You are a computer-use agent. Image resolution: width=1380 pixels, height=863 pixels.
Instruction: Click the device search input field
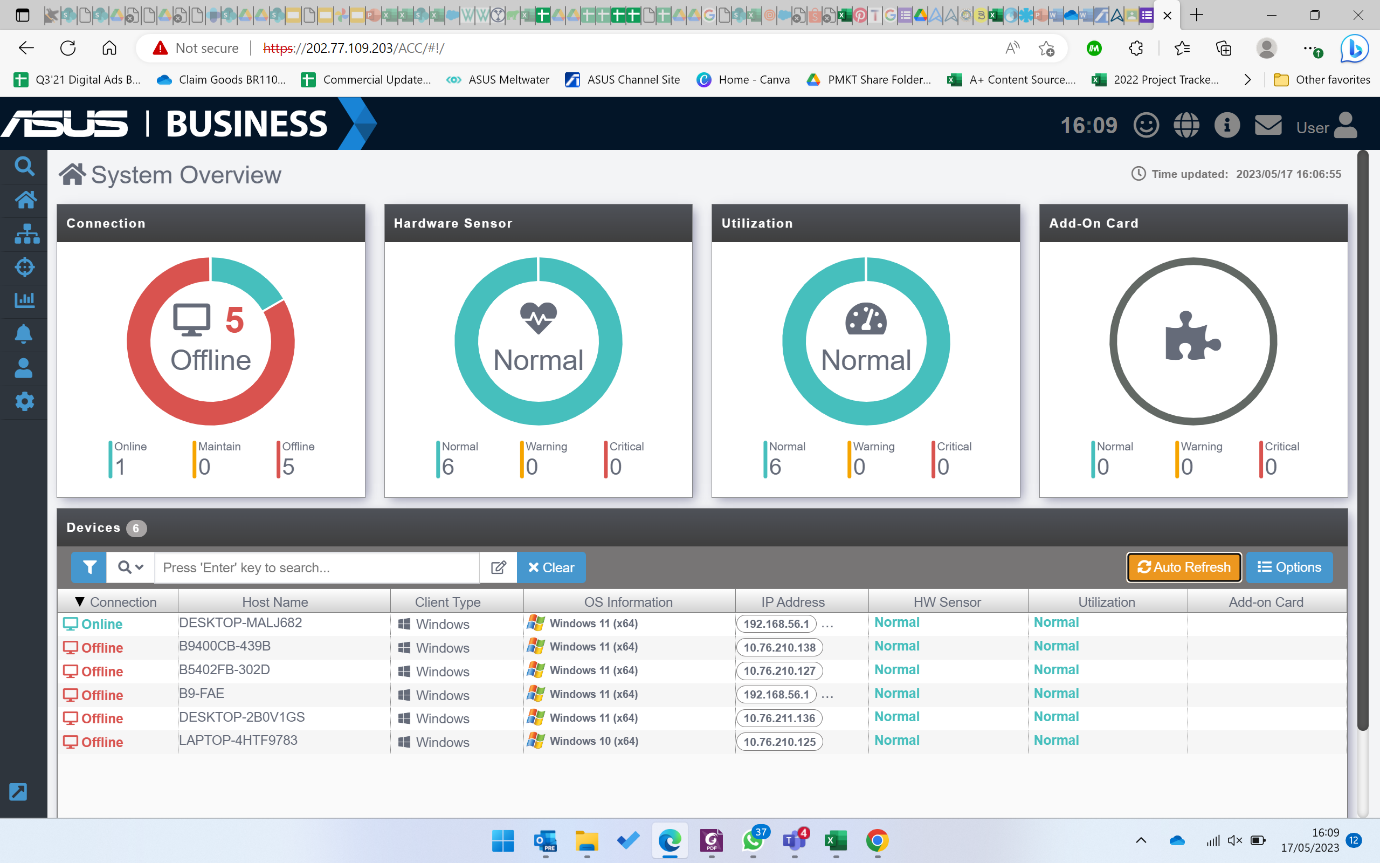click(x=317, y=567)
